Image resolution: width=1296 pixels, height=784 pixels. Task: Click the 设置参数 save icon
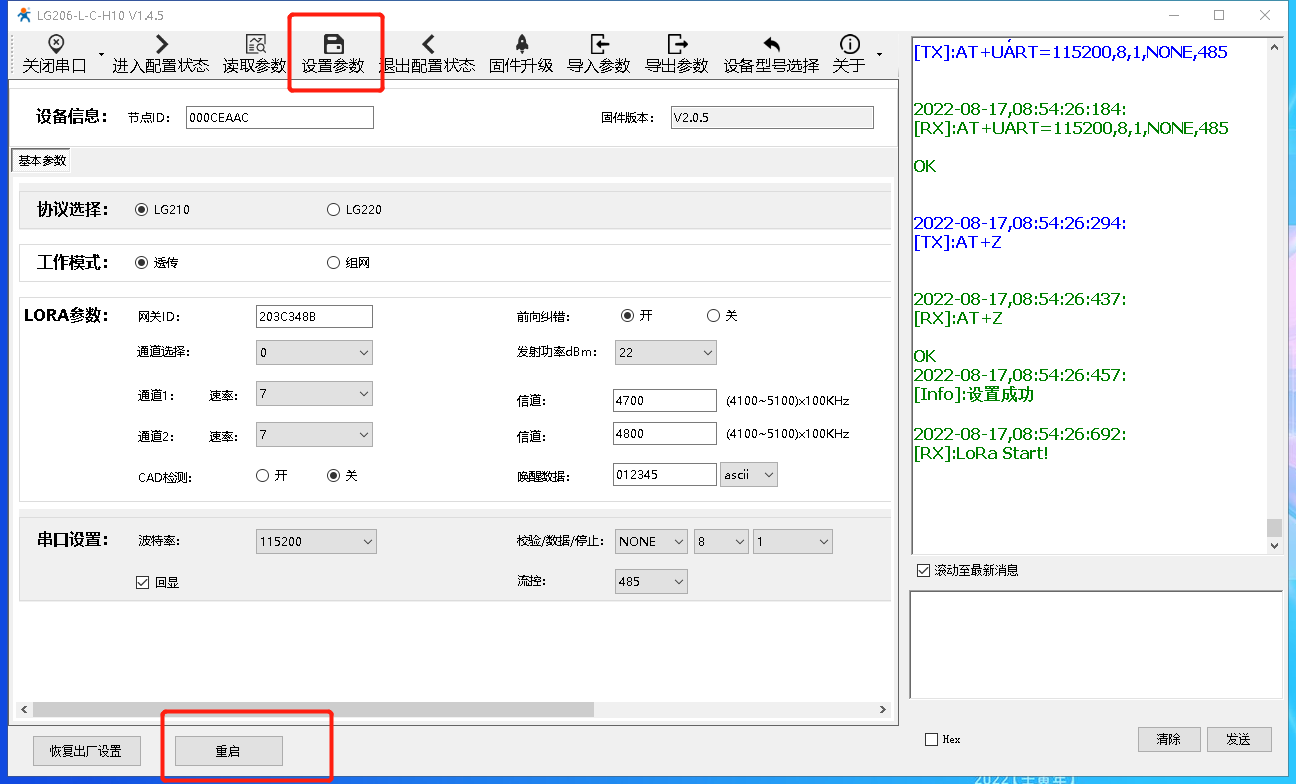(x=335, y=45)
